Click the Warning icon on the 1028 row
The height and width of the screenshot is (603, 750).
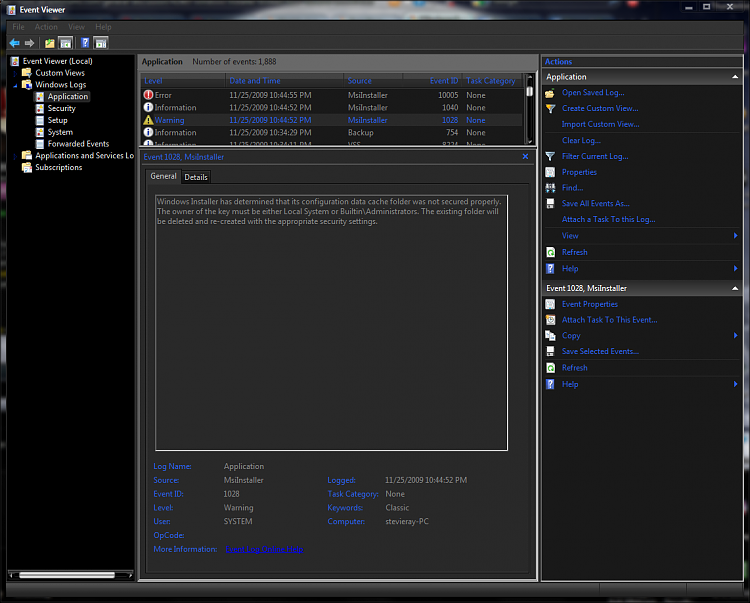148,120
